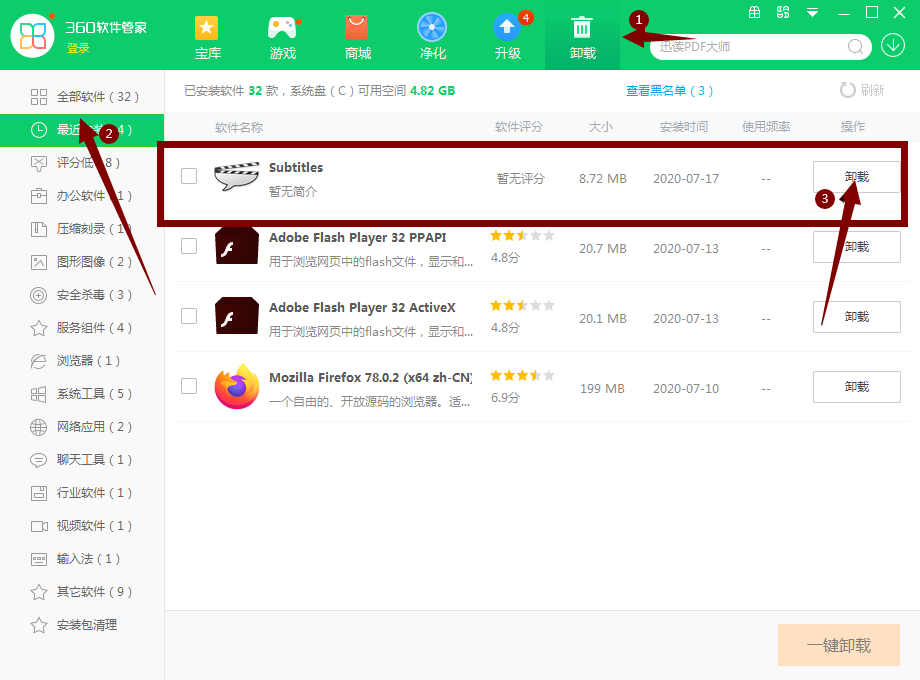
Task: Uninstall Subtitles with its 卸载 button
Action: pos(857,177)
